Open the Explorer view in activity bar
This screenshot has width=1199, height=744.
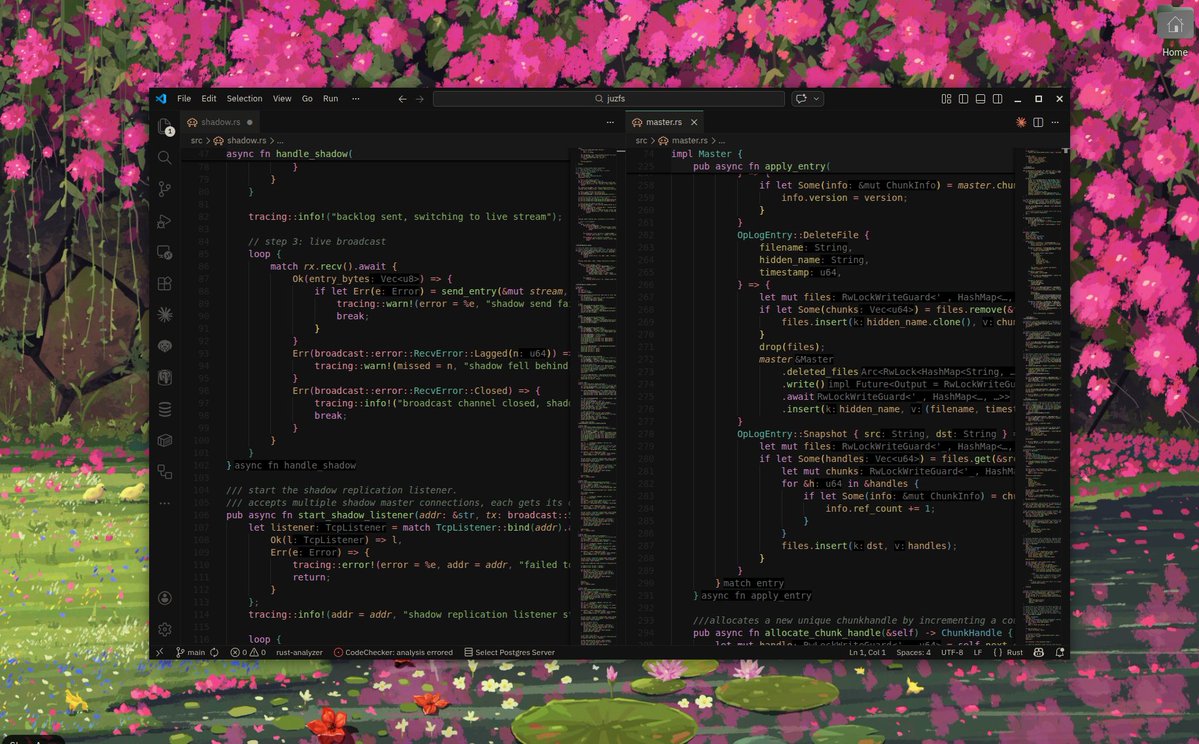coord(164,126)
